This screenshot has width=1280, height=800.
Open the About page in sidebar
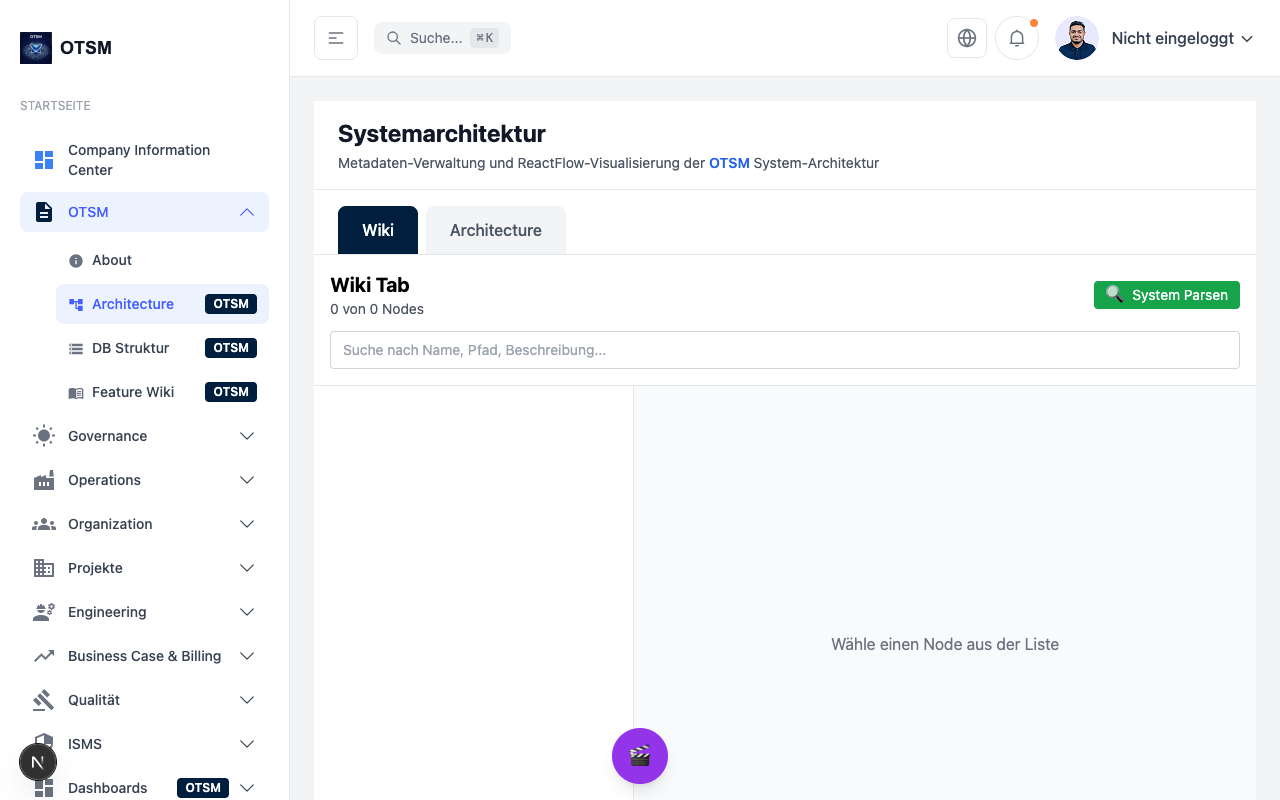(x=112, y=260)
